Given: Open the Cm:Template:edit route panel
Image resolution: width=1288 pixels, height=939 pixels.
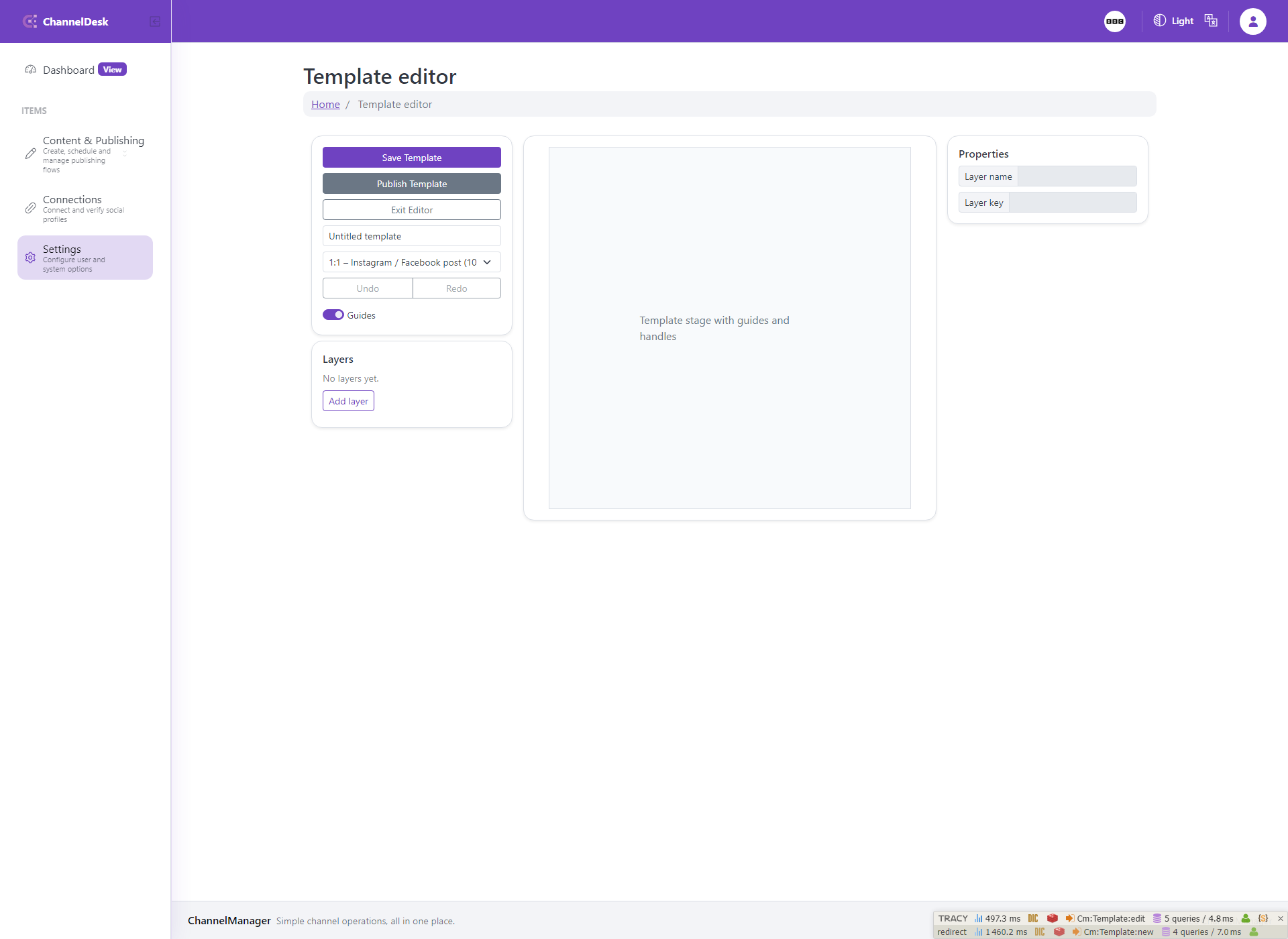Looking at the screenshot, I should click(x=1105, y=918).
